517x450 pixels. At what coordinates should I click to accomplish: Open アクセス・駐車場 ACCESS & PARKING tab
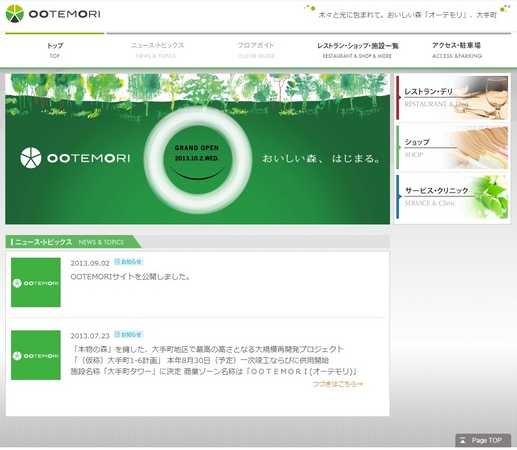click(x=456, y=50)
